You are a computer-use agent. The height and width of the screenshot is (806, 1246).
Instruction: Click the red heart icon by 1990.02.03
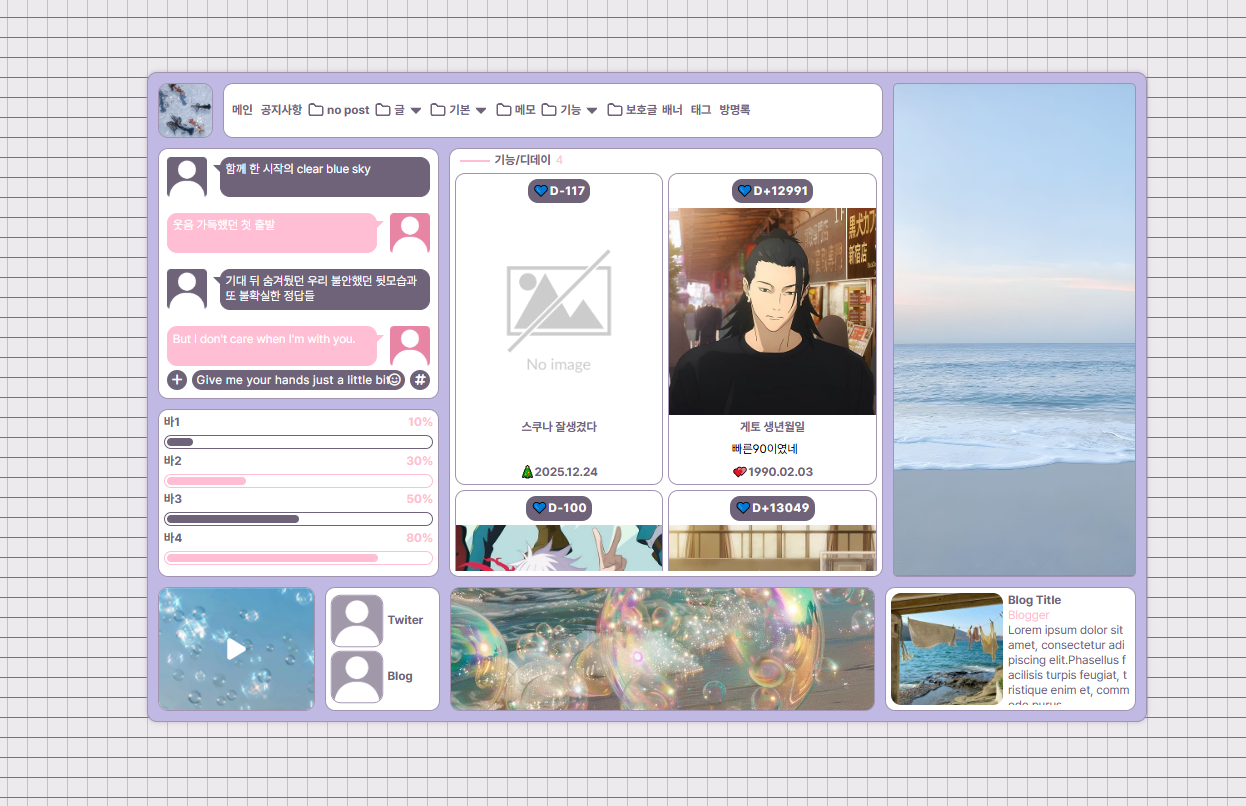pyautogui.click(x=739, y=472)
